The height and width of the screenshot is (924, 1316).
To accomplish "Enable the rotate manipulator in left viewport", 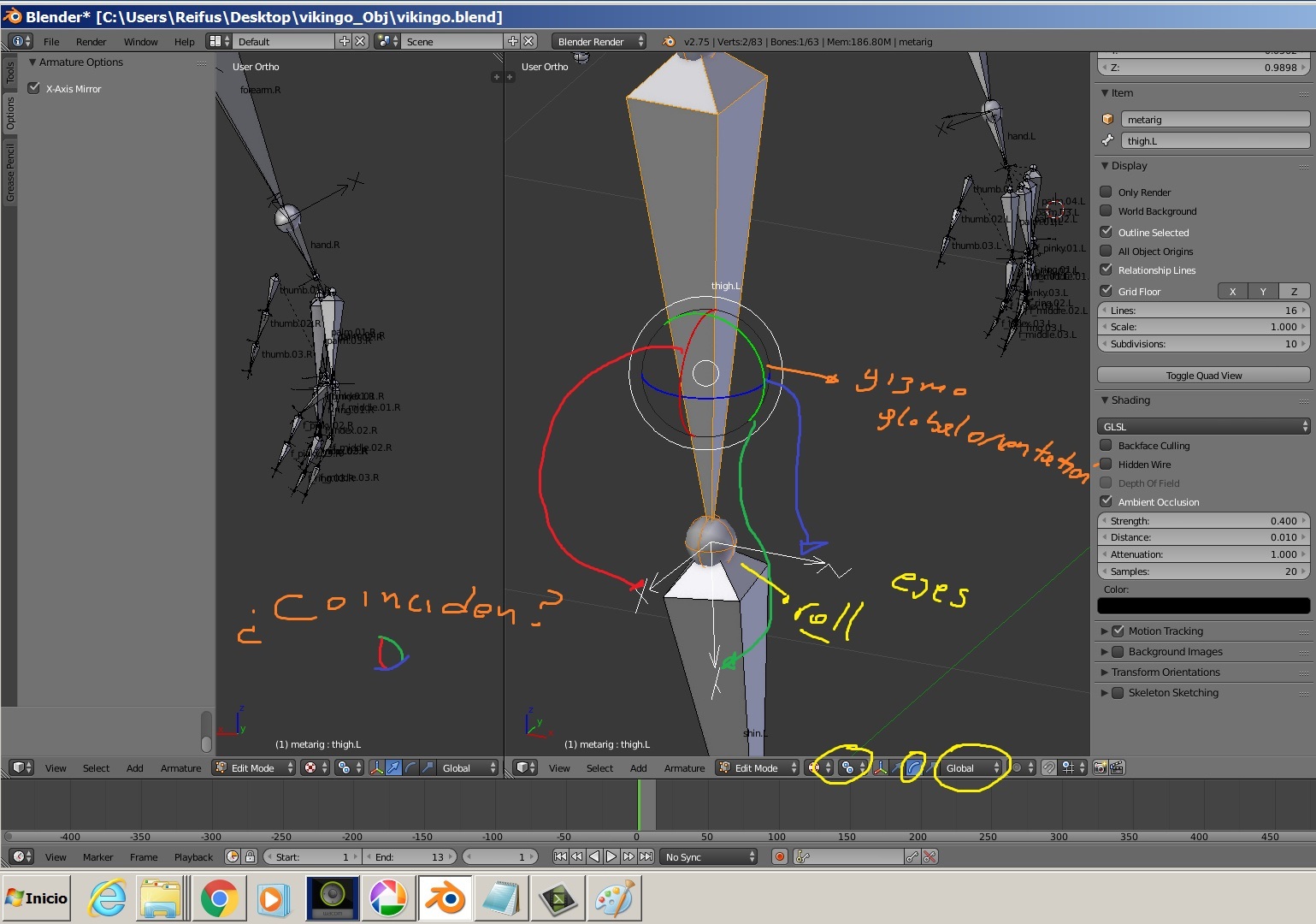I will pyautogui.click(x=410, y=767).
